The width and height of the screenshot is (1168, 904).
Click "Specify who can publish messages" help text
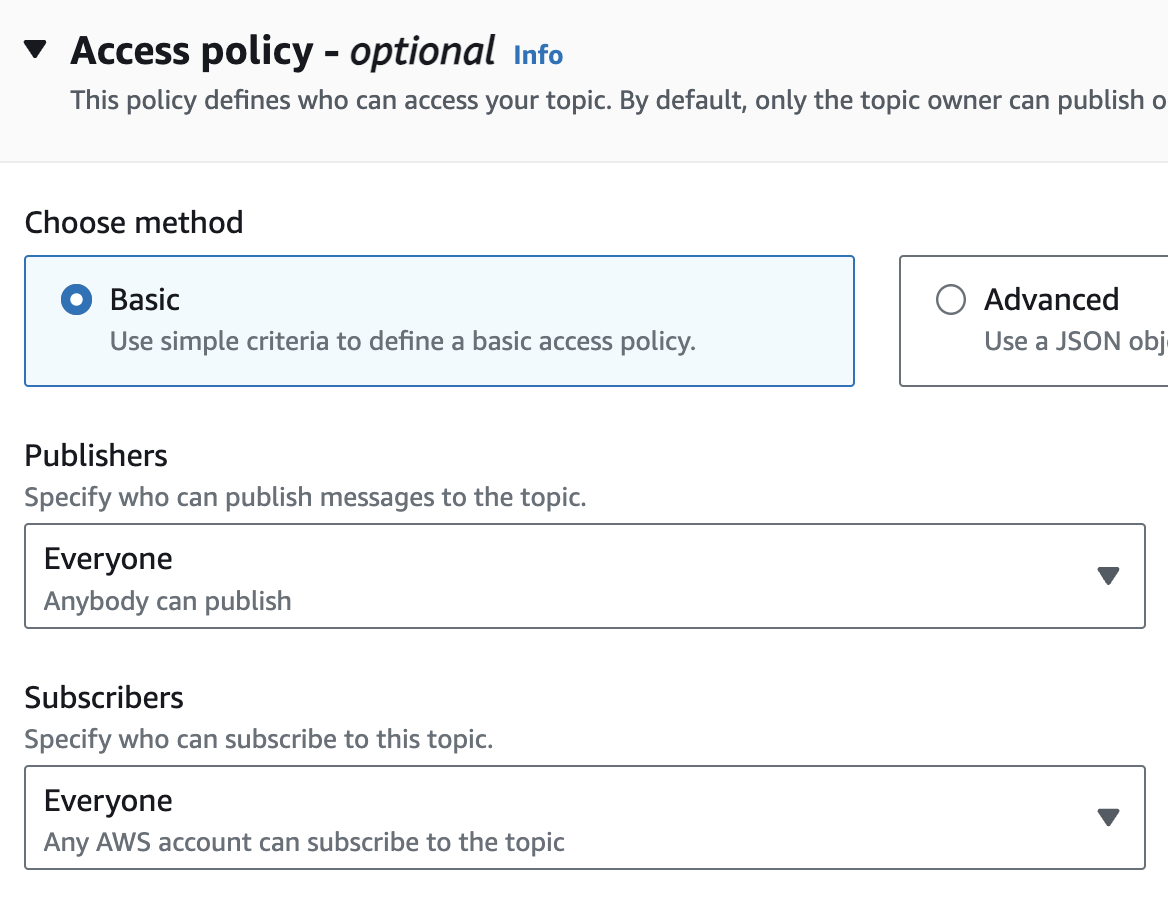pyautogui.click(x=305, y=497)
